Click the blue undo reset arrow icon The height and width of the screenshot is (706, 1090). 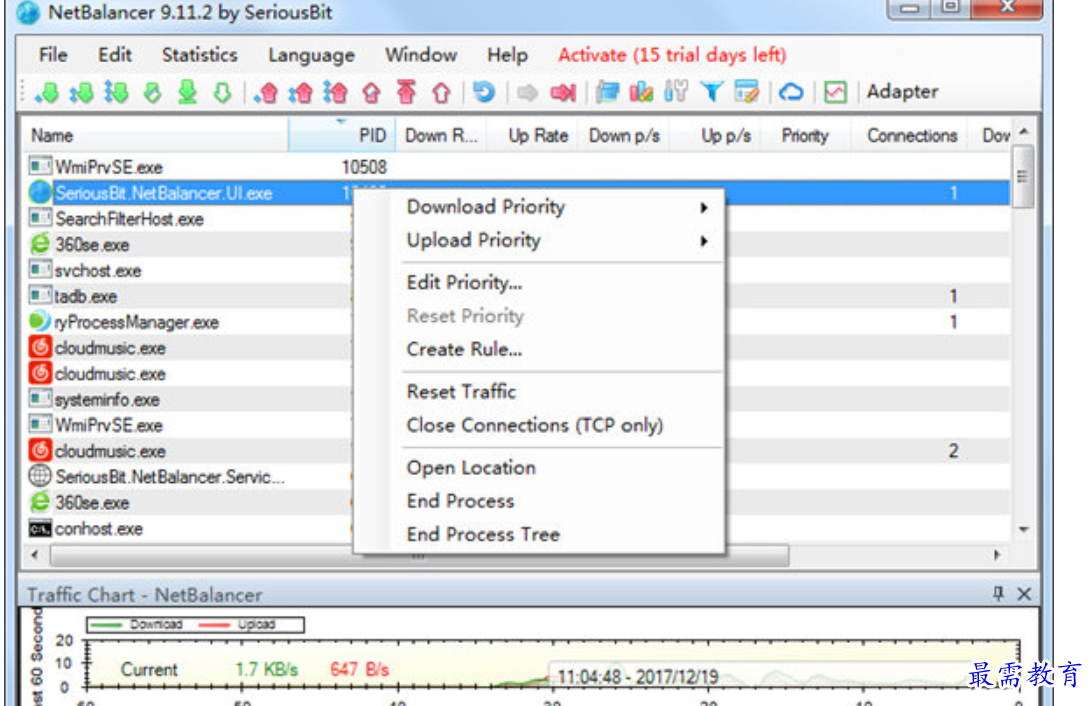point(484,92)
